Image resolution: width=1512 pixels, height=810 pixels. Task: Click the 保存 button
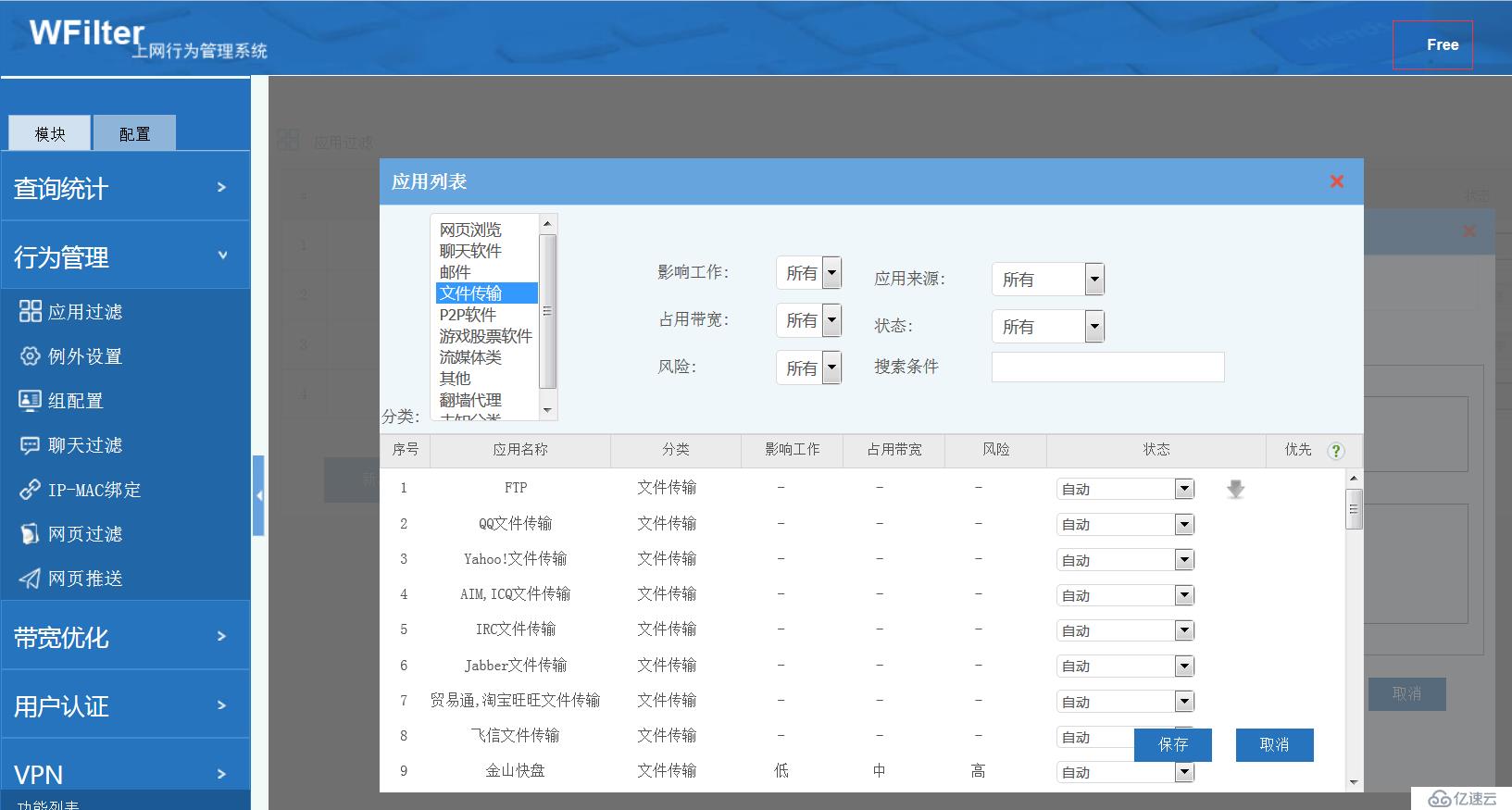1173,744
